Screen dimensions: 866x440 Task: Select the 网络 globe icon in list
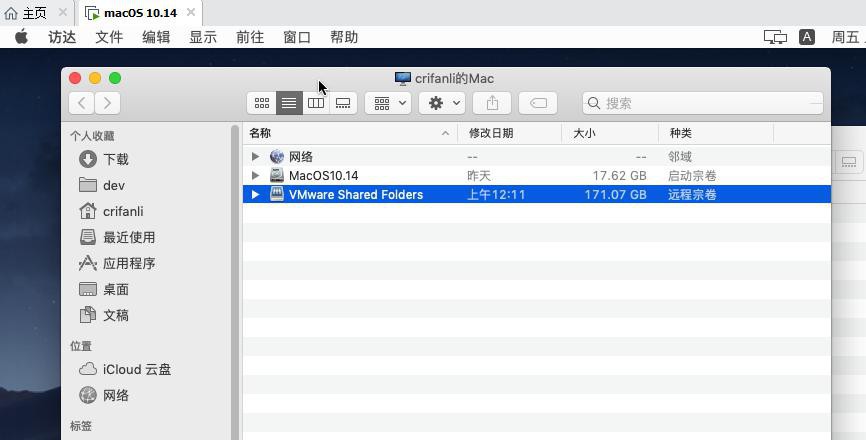coord(277,157)
